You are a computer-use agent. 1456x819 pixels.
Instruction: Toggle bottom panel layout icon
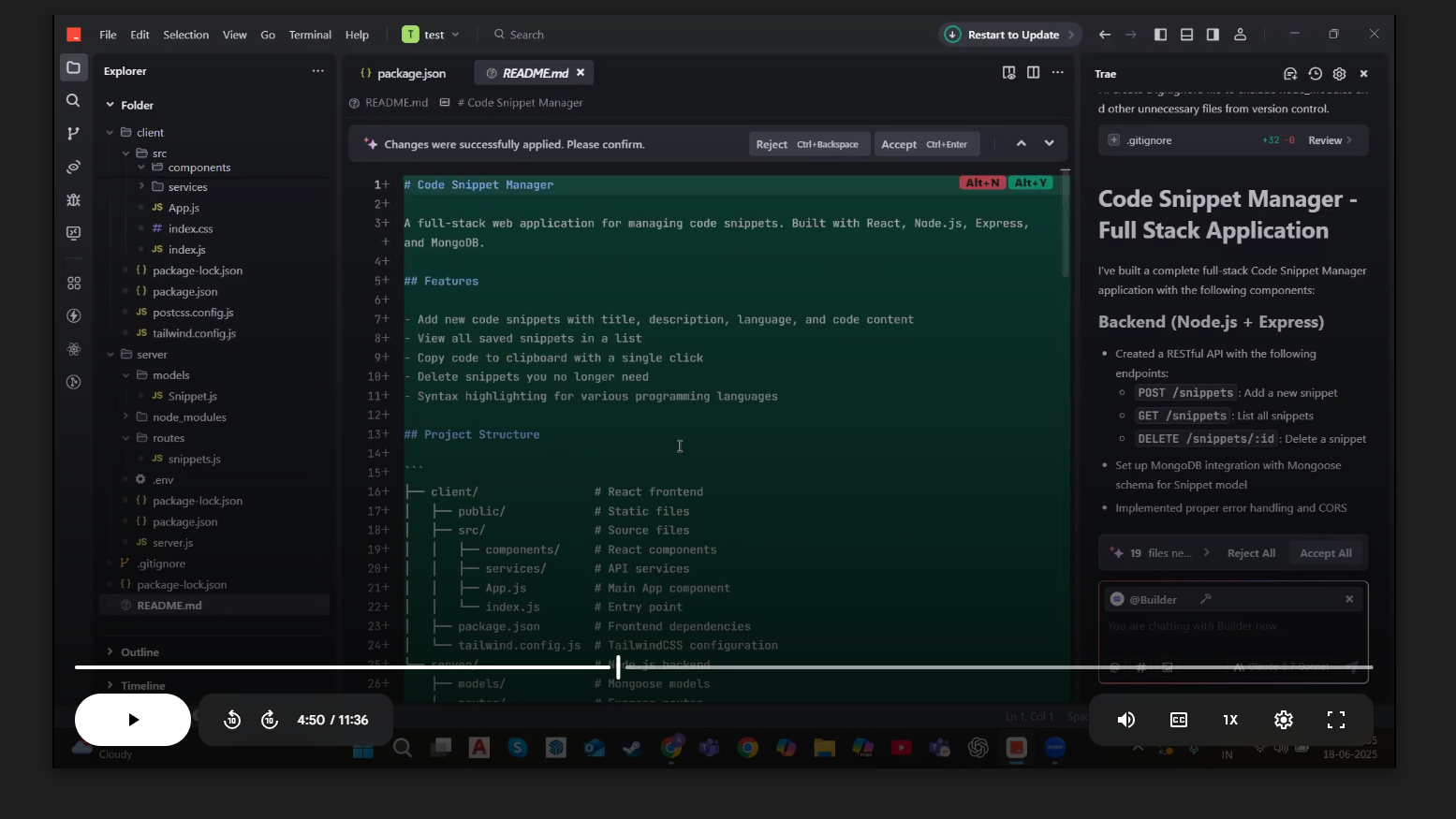click(x=1186, y=35)
